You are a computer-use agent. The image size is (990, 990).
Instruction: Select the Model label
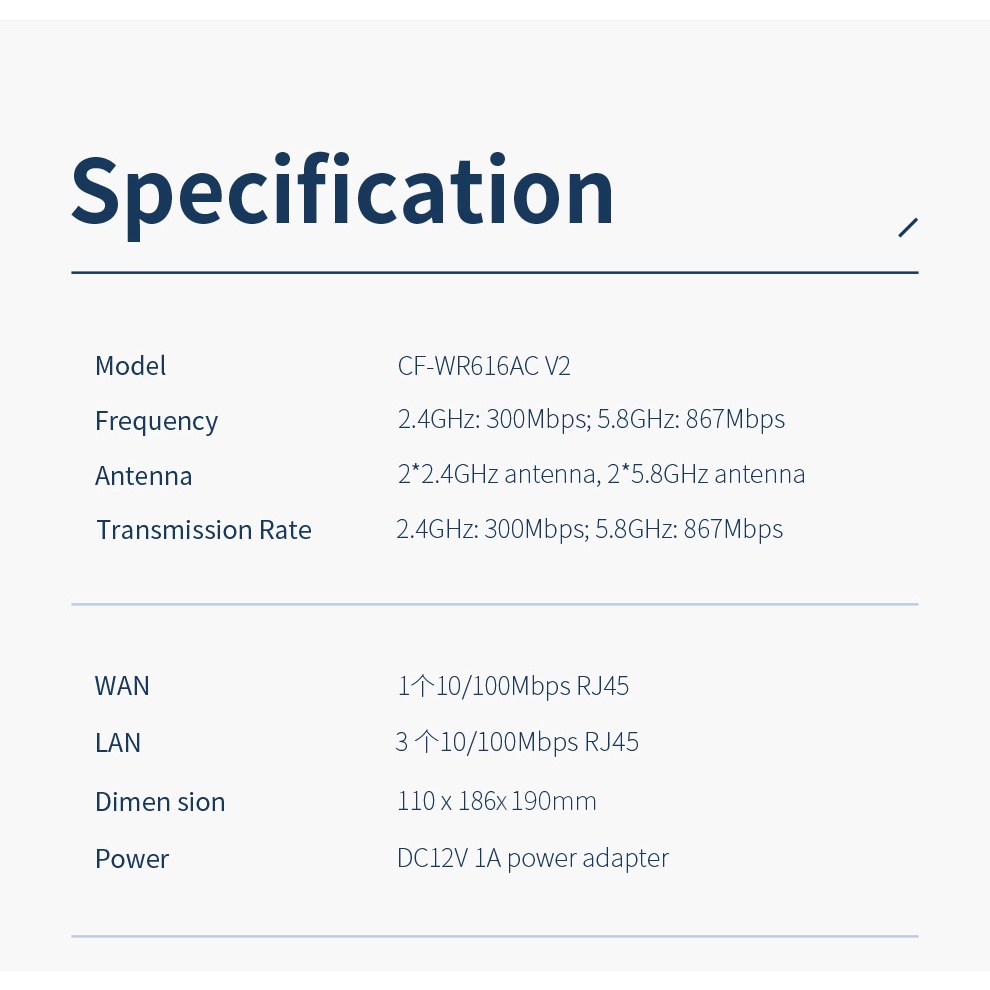point(130,366)
